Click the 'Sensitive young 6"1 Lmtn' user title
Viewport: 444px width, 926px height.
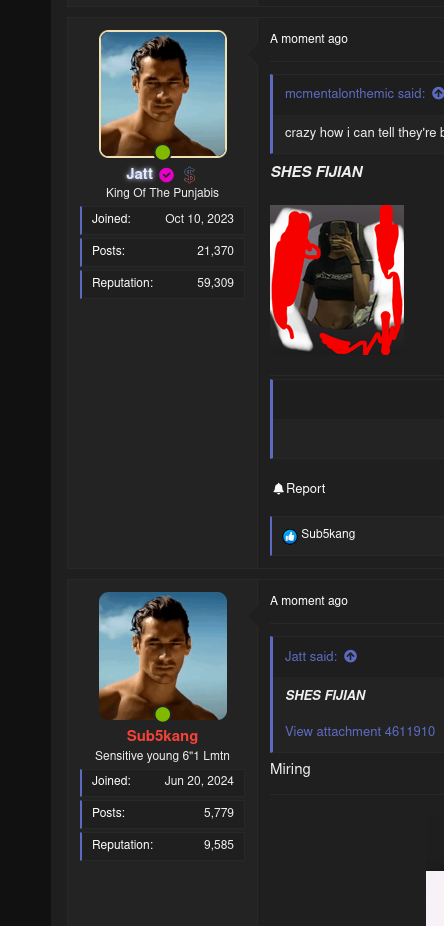[162, 756]
